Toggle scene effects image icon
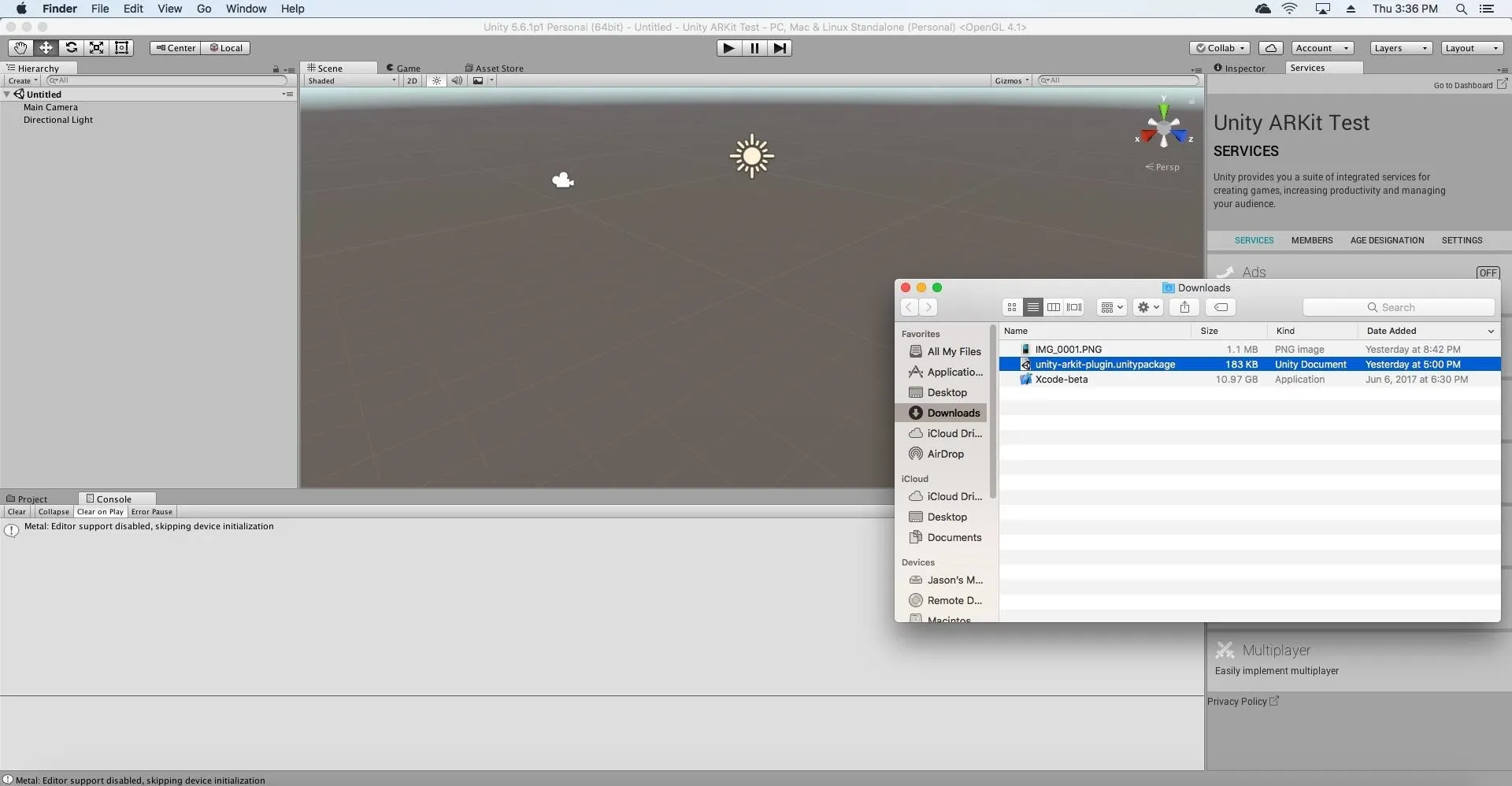The height and width of the screenshot is (786, 1512). [478, 81]
